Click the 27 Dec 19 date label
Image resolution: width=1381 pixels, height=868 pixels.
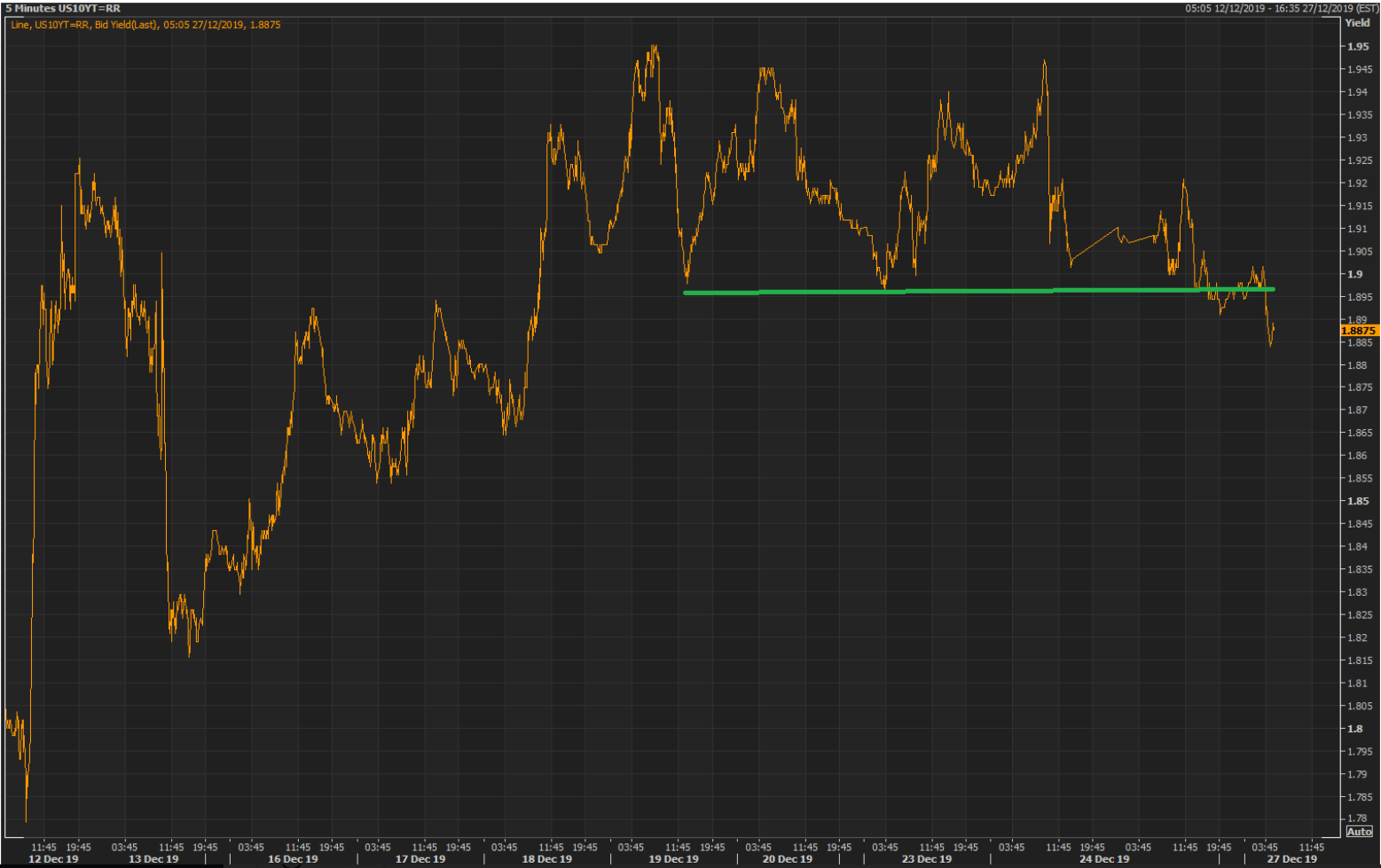1291,859
